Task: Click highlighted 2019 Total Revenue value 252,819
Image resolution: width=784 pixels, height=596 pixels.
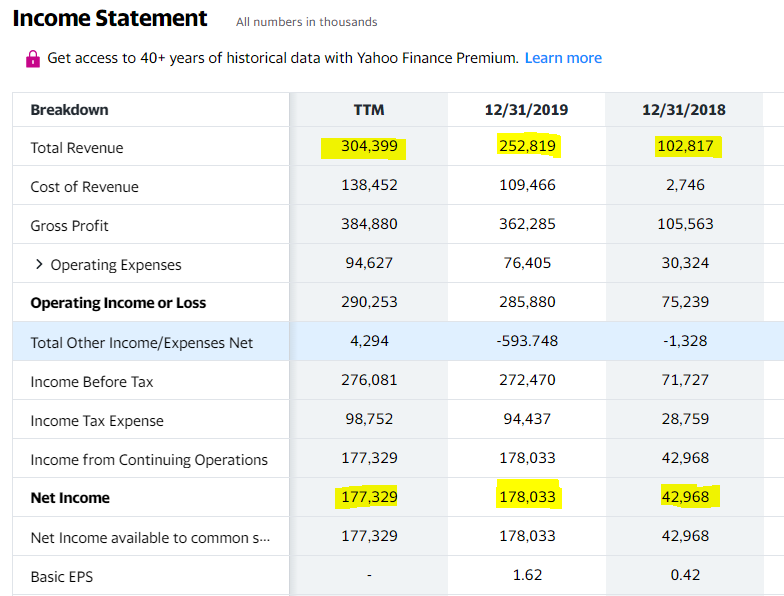Action: 526,147
